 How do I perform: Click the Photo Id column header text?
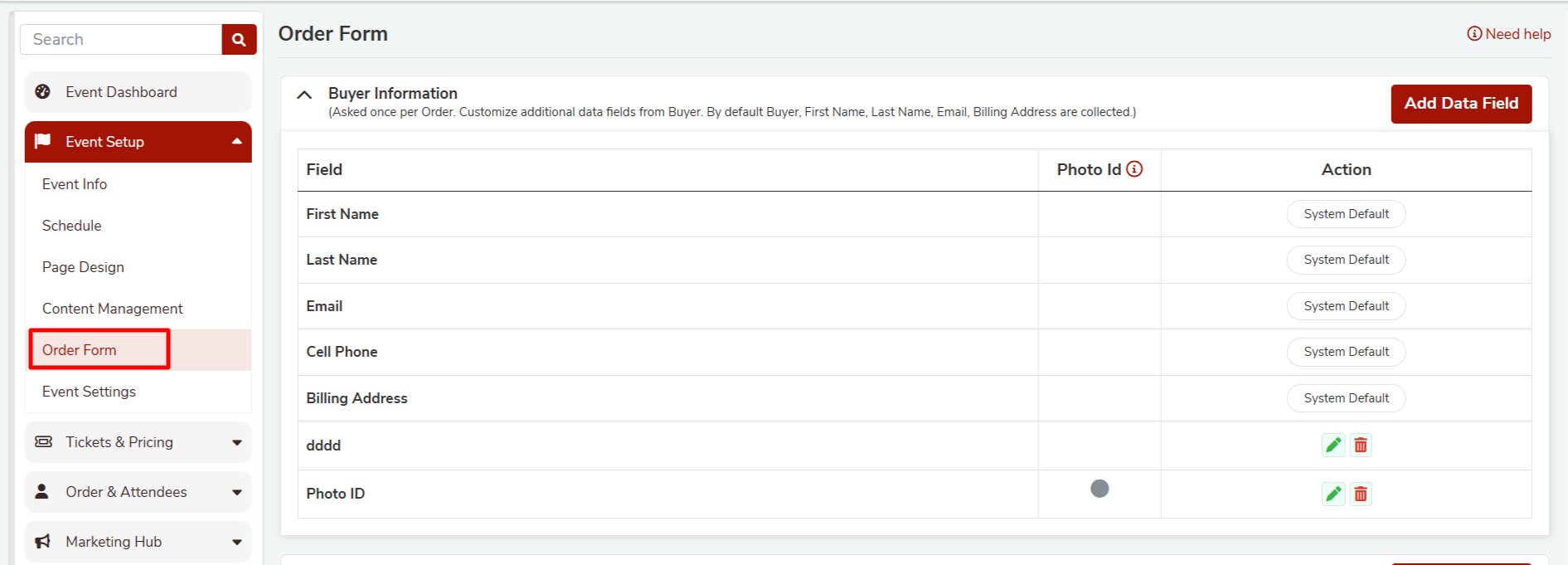click(x=1089, y=169)
